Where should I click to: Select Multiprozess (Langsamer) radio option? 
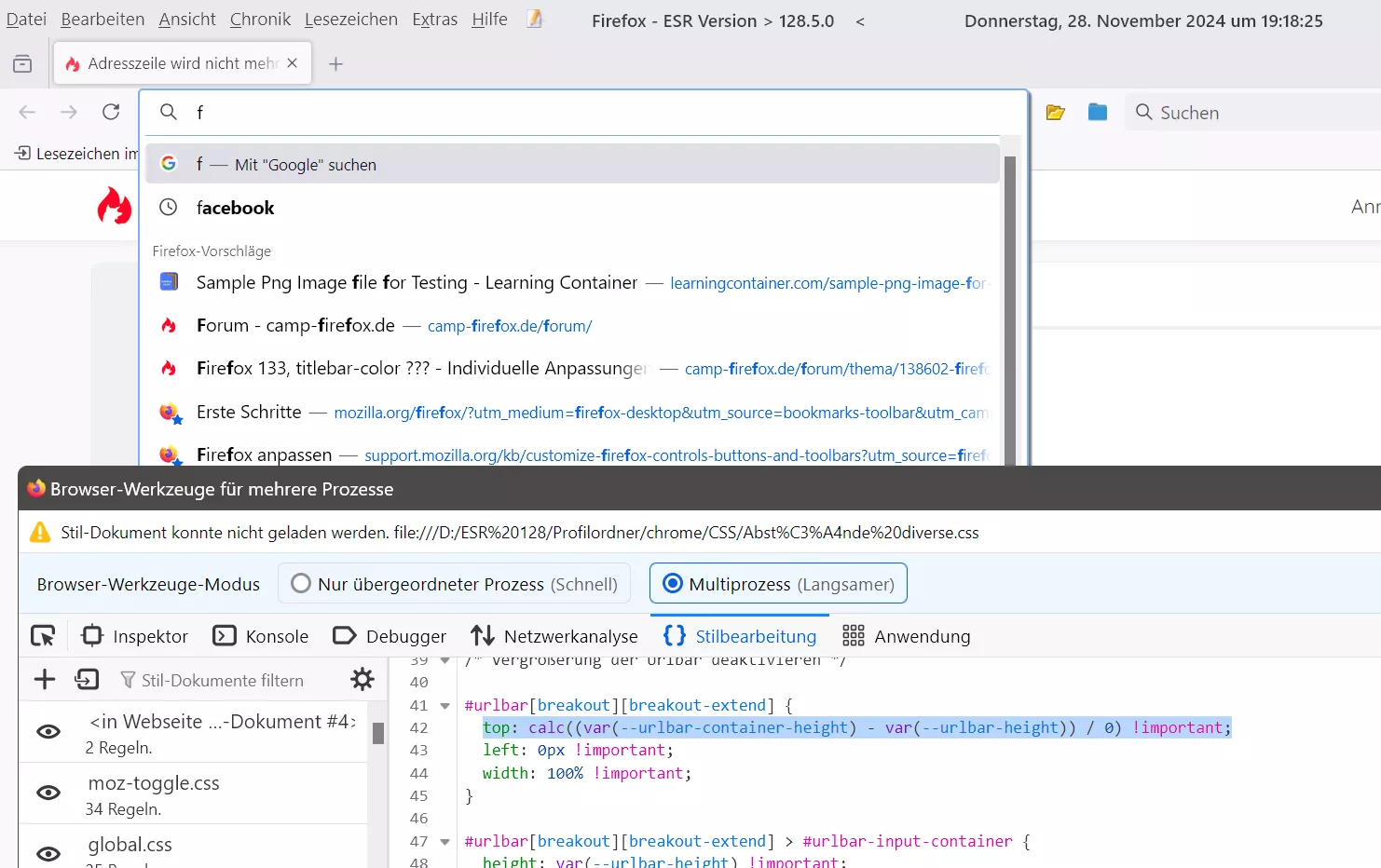pyautogui.click(x=672, y=584)
